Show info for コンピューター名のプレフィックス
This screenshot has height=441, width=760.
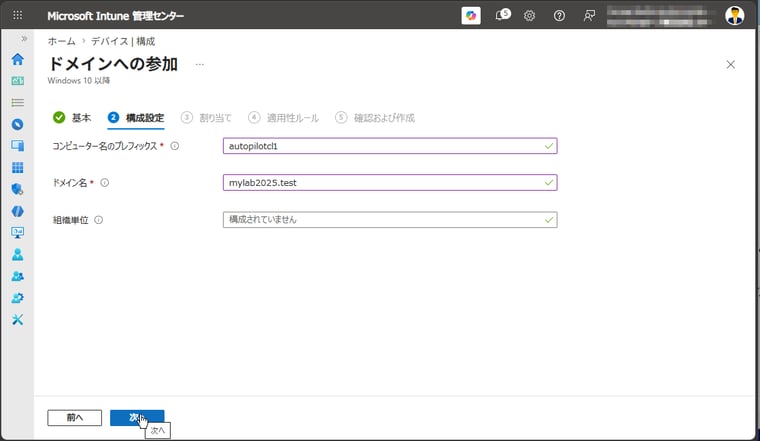(x=174, y=146)
